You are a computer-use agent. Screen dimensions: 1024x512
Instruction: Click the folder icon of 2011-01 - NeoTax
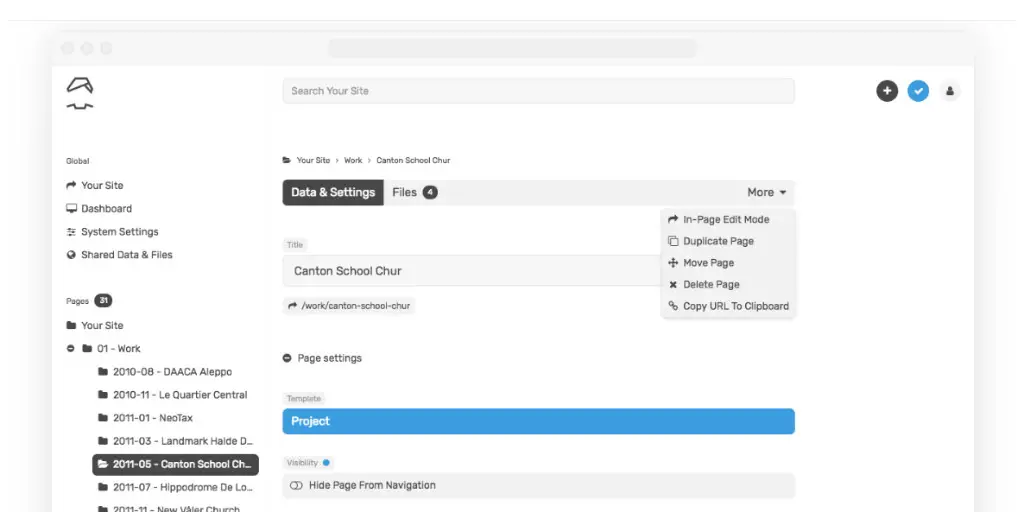click(103, 418)
